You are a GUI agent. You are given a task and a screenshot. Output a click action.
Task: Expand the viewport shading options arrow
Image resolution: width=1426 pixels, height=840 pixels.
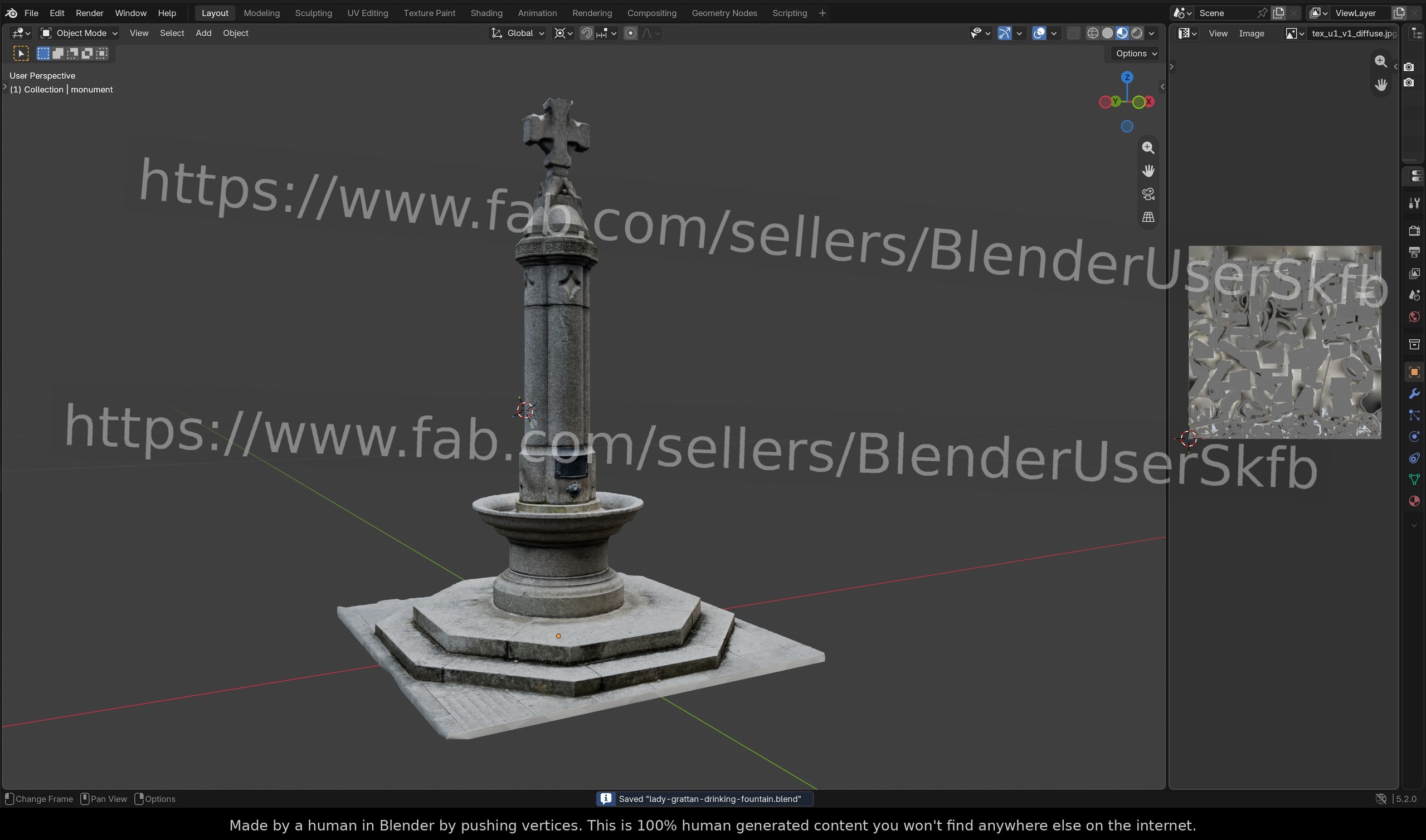(x=1151, y=33)
